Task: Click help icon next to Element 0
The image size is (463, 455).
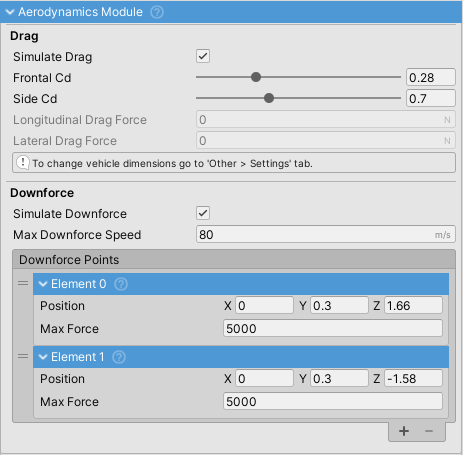Action: [121, 284]
